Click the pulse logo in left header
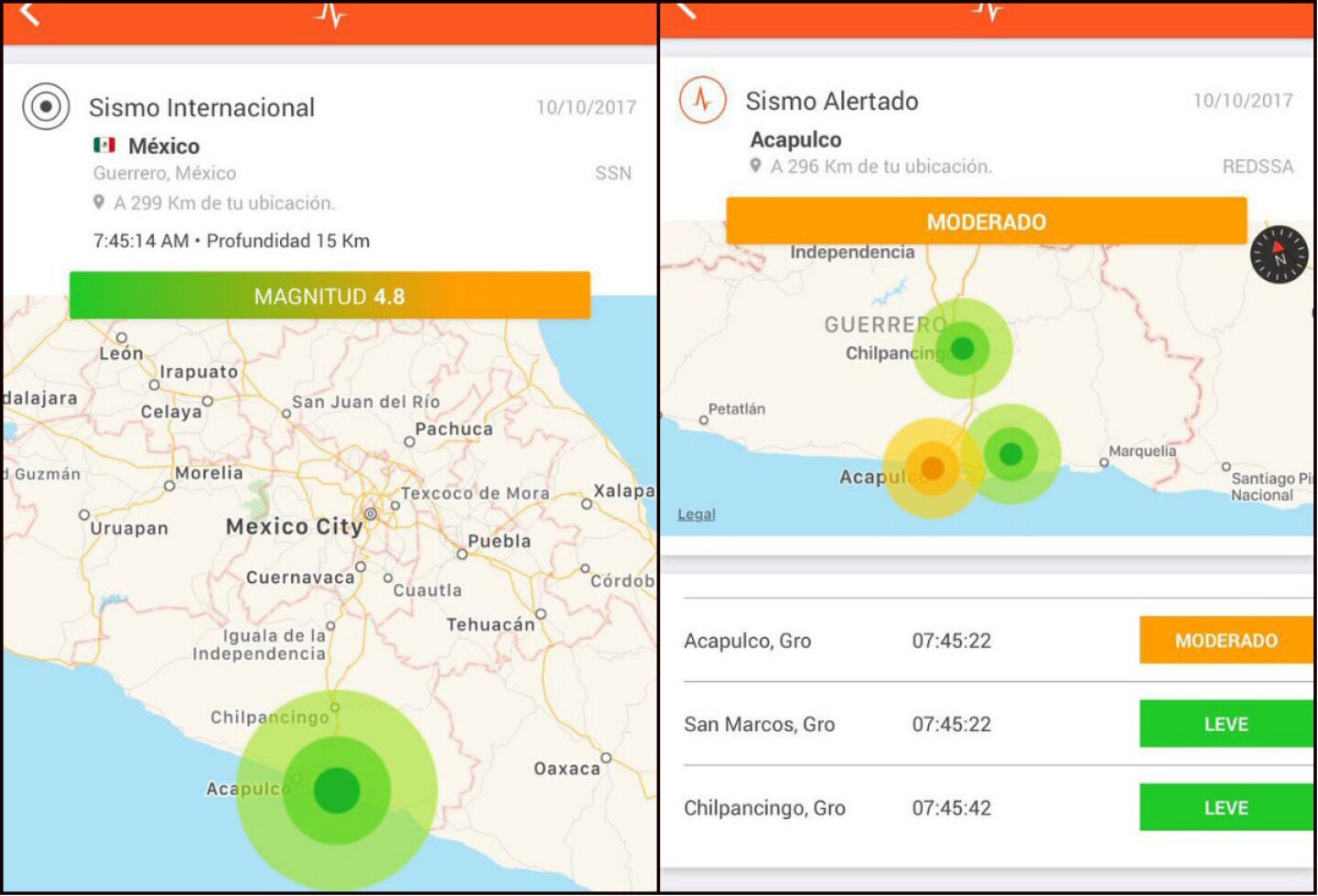1318x896 pixels. coord(330,14)
